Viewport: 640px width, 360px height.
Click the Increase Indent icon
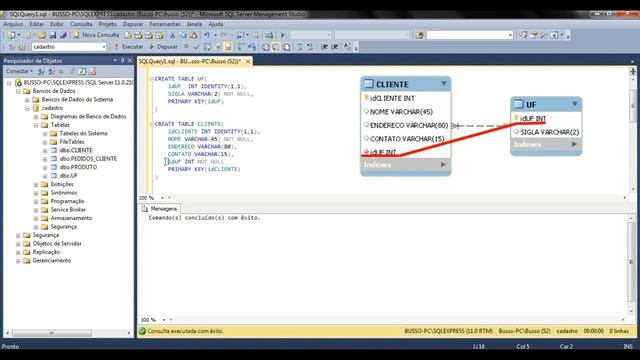tap(335, 47)
